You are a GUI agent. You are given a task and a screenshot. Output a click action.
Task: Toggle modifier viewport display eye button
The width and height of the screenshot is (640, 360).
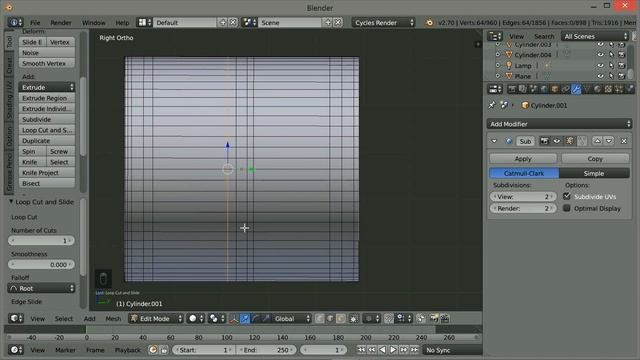click(557, 141)
